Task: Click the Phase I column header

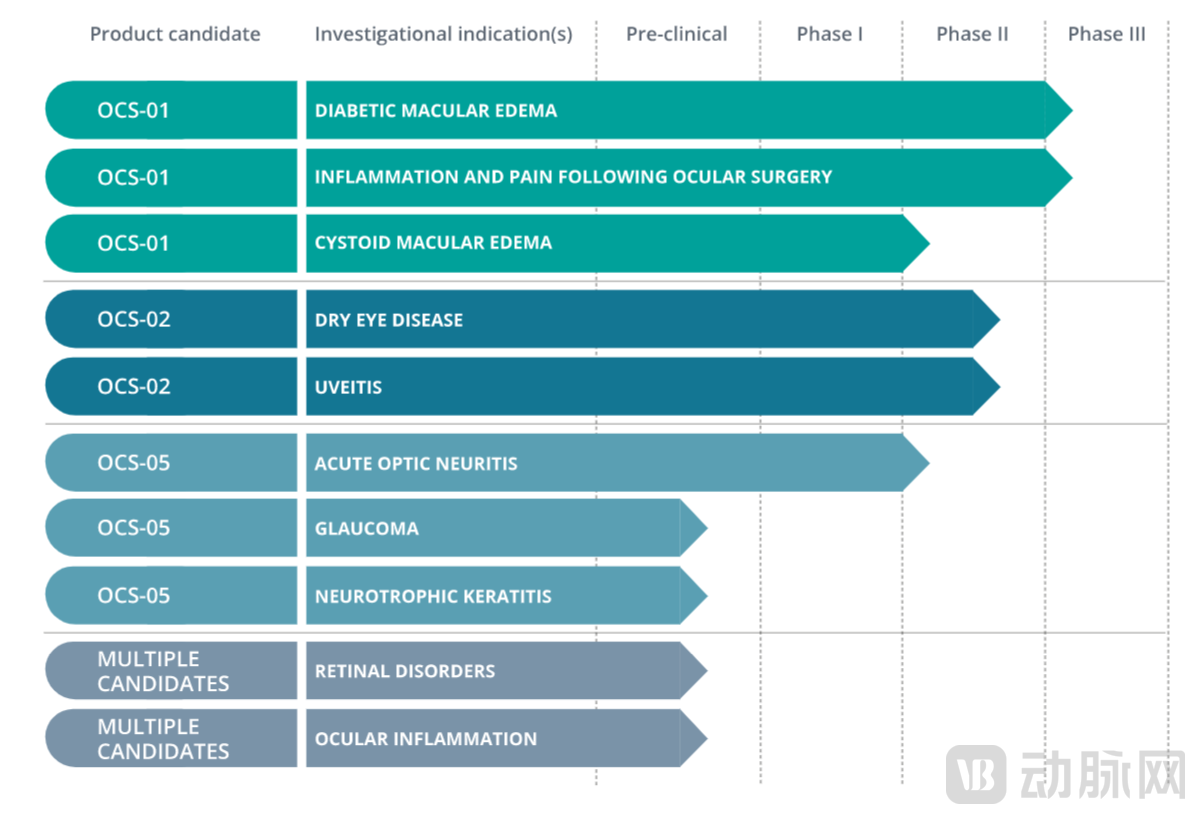Action: pyautogui.click(x=830, y=34)
